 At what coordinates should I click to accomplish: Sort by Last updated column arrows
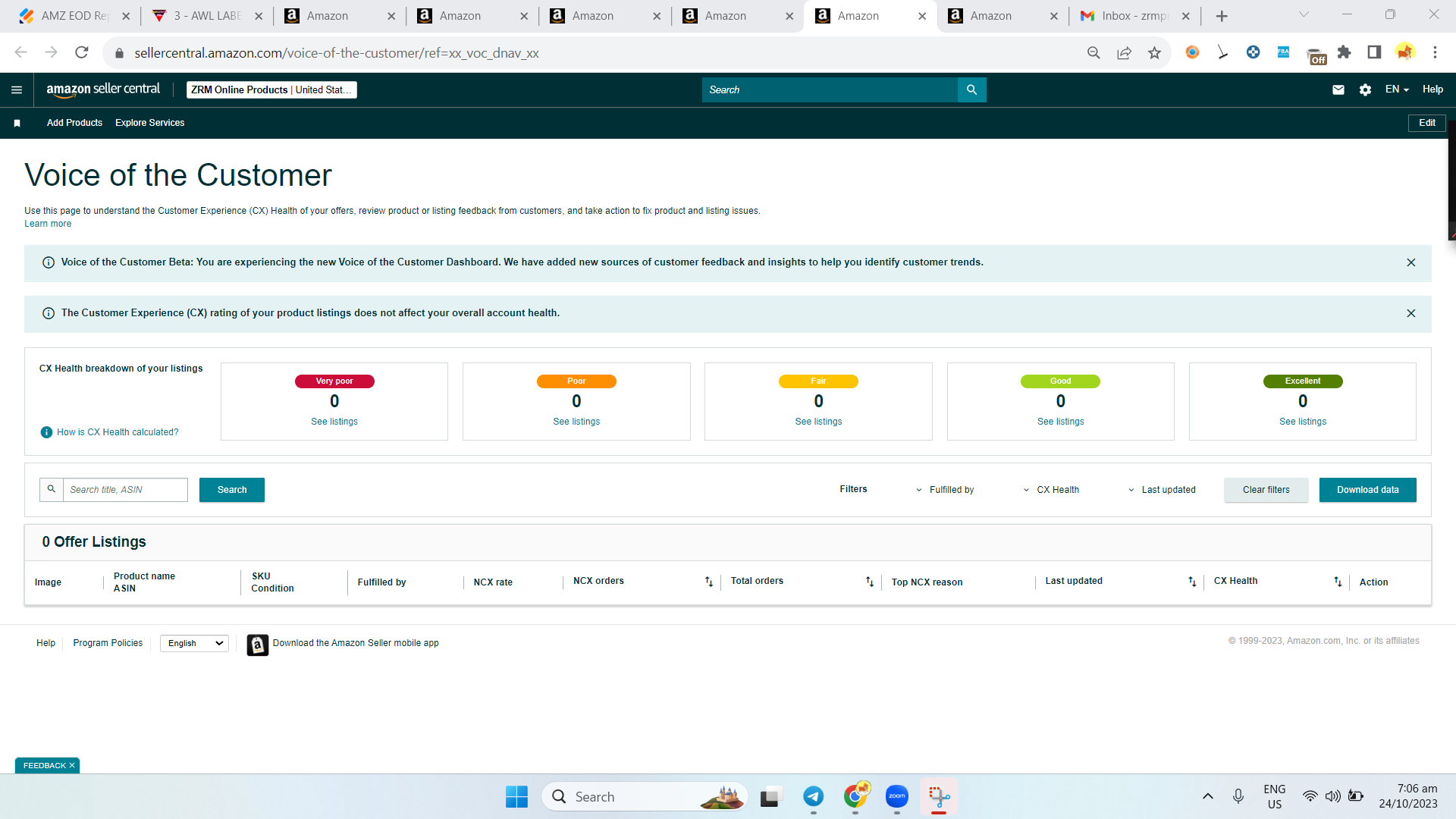point(1192,582)
